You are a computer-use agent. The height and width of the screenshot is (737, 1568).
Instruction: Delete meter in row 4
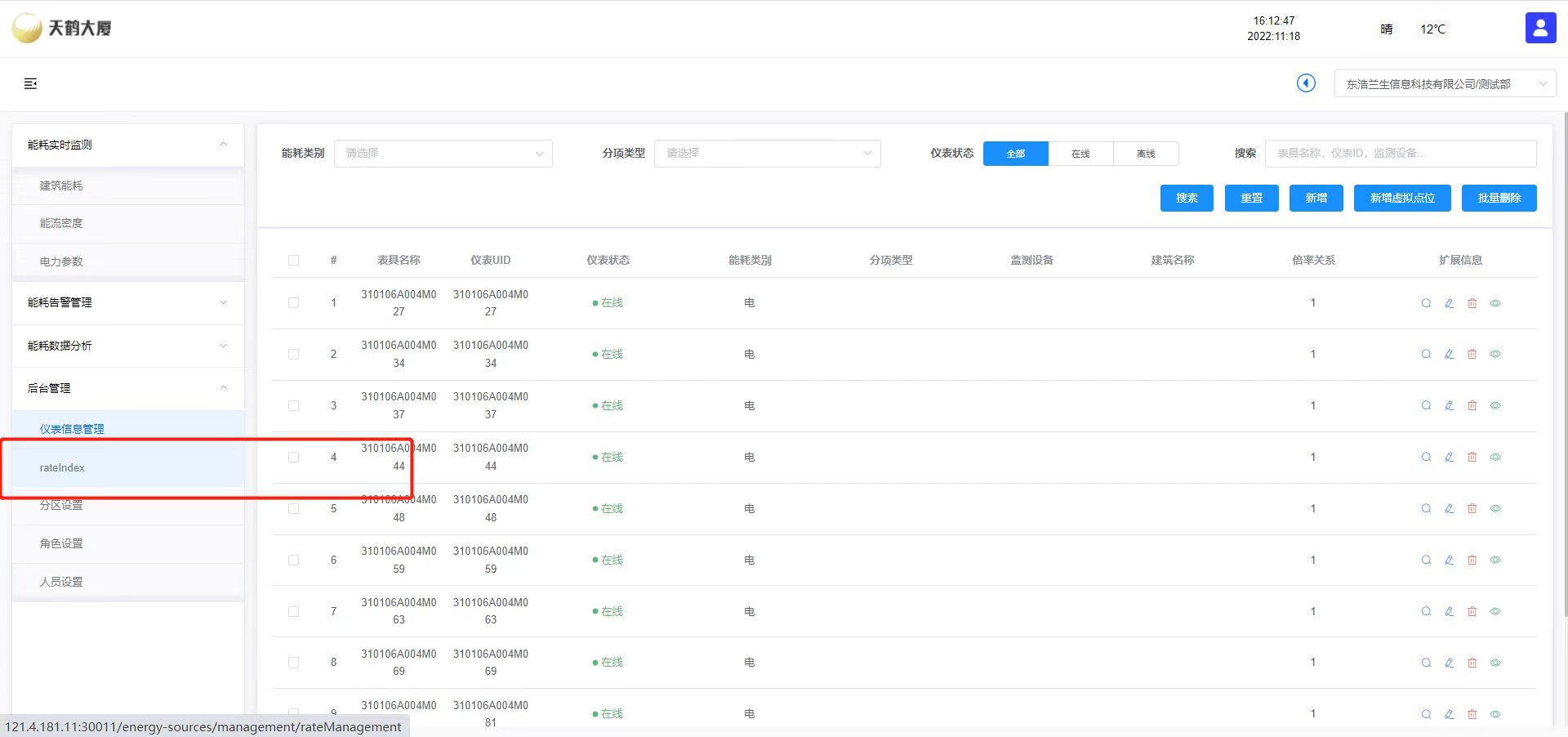pos(1472,458)
